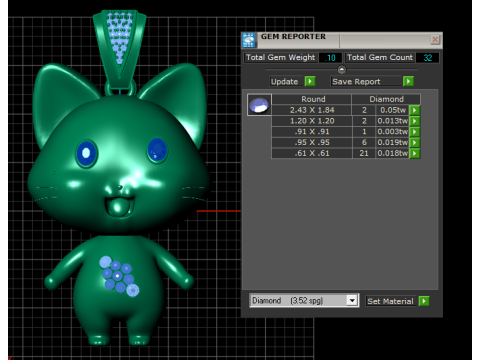Click the 0.05tw weight cell
This screenshot has height=360, width=480.
393,110
